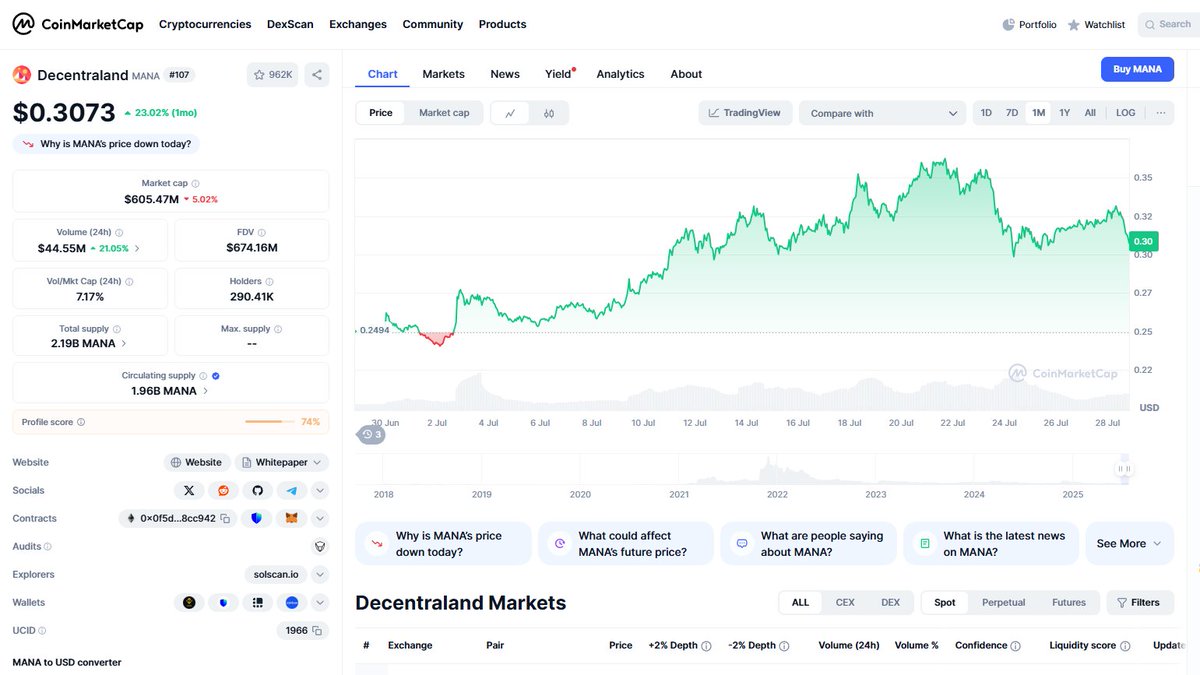Select the Market cap chart toggle

[444, 113]
